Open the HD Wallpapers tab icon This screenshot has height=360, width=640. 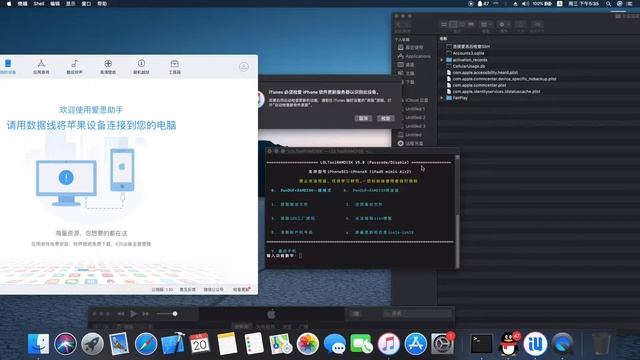tap(108, 67)
